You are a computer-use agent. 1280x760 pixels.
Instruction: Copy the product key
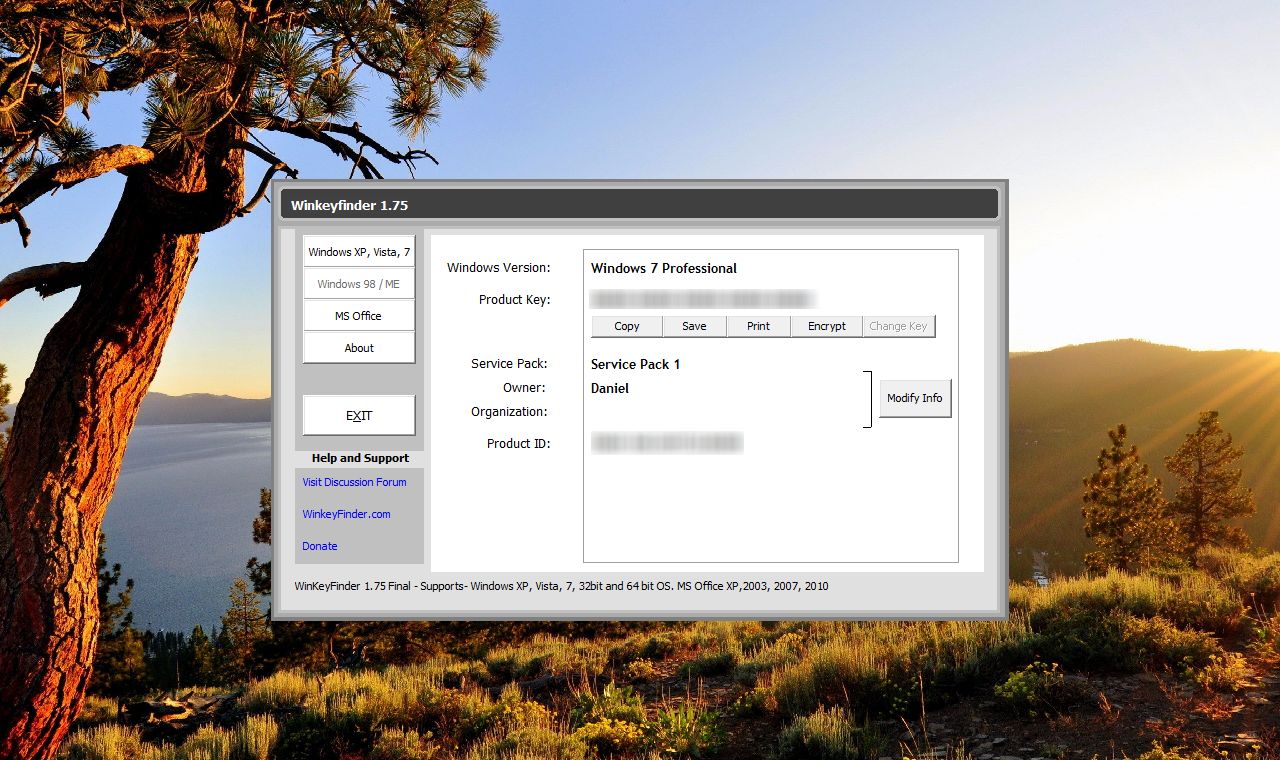[x=627, y=326]
